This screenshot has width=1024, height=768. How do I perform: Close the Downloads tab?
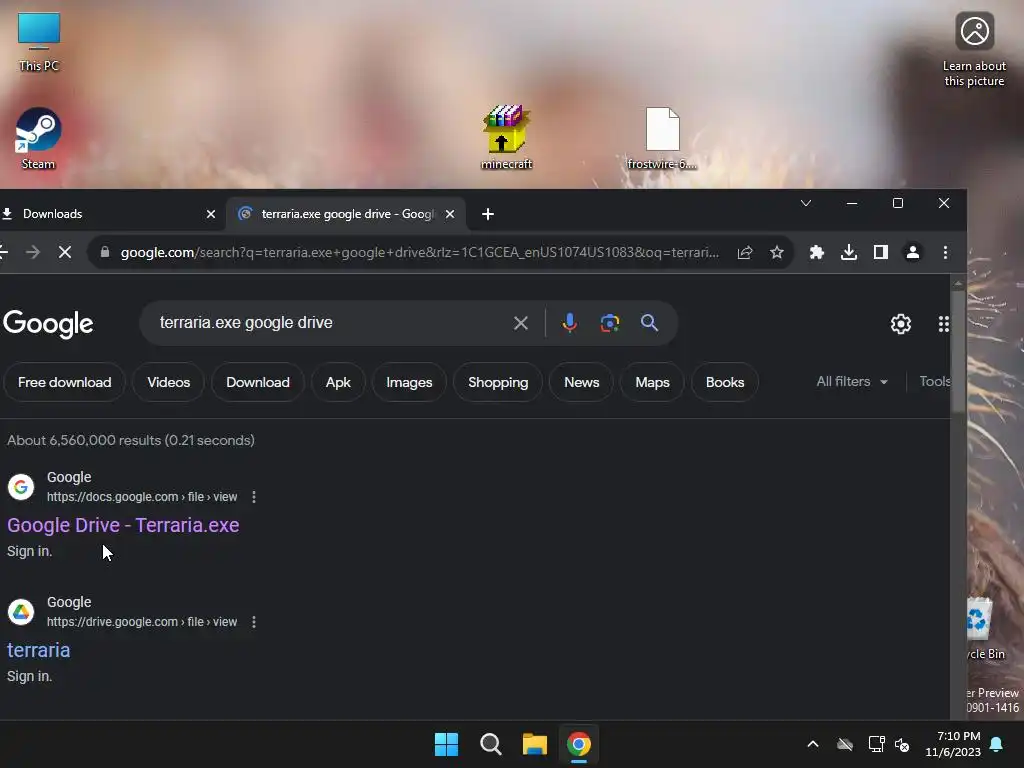click(x=210, y=214)
